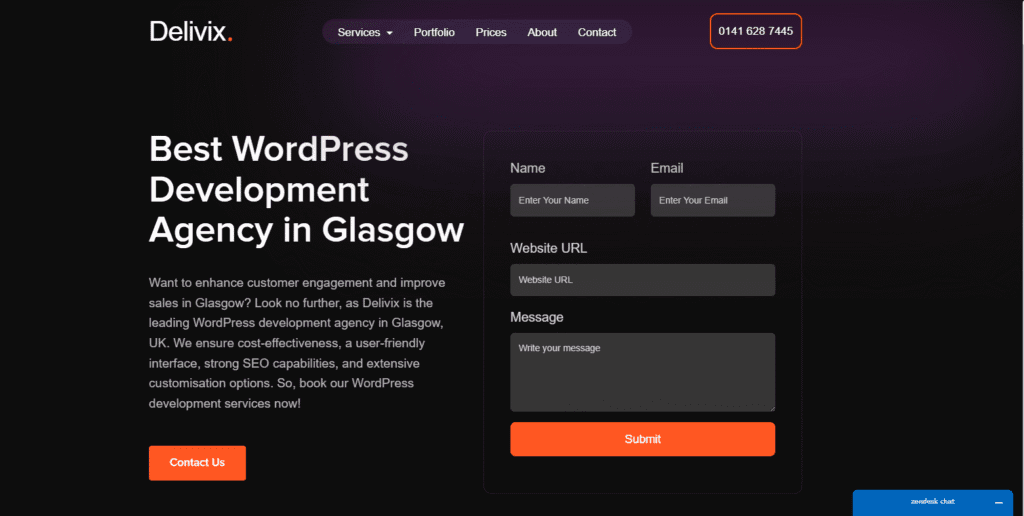Submit the contact form

643,439
